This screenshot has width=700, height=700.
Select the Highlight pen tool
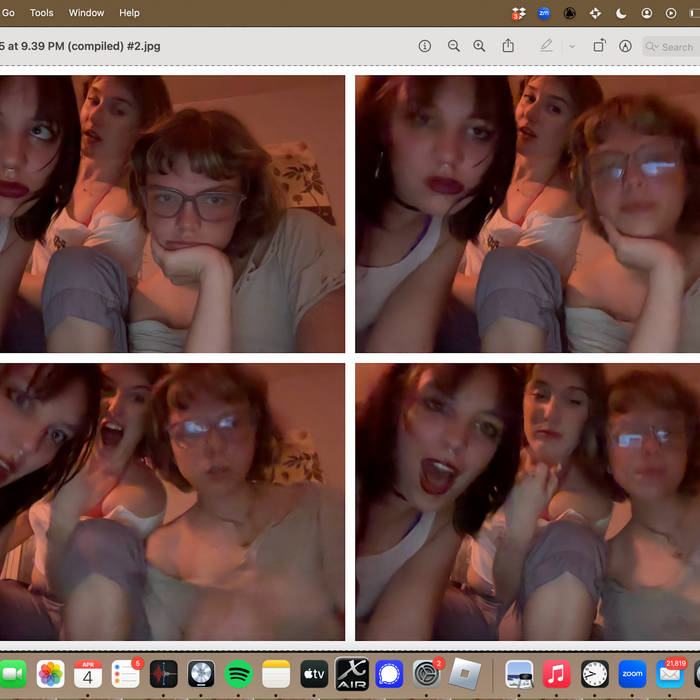coord(546,46)
